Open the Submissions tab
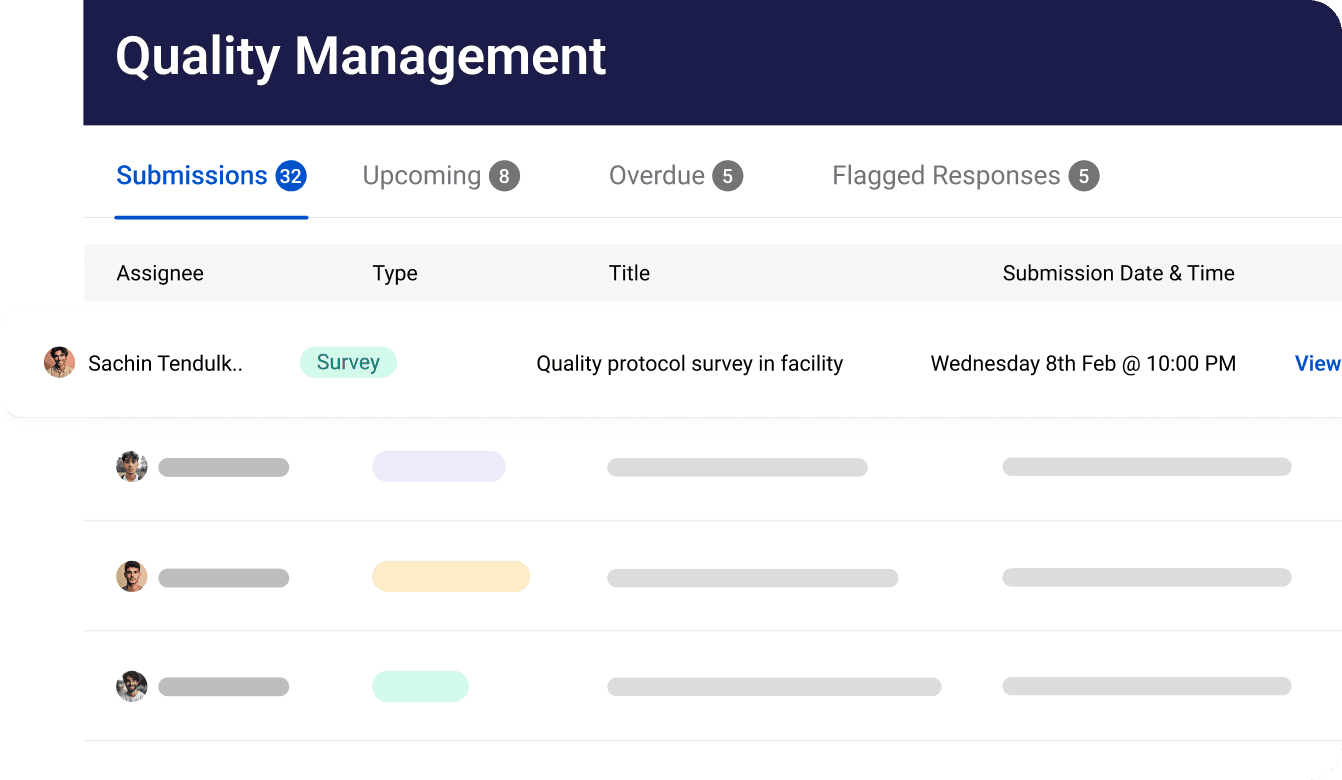Image resolution: width=1342 pixels, height=780 pixels. pyautogui.click(x=192, y=176)
